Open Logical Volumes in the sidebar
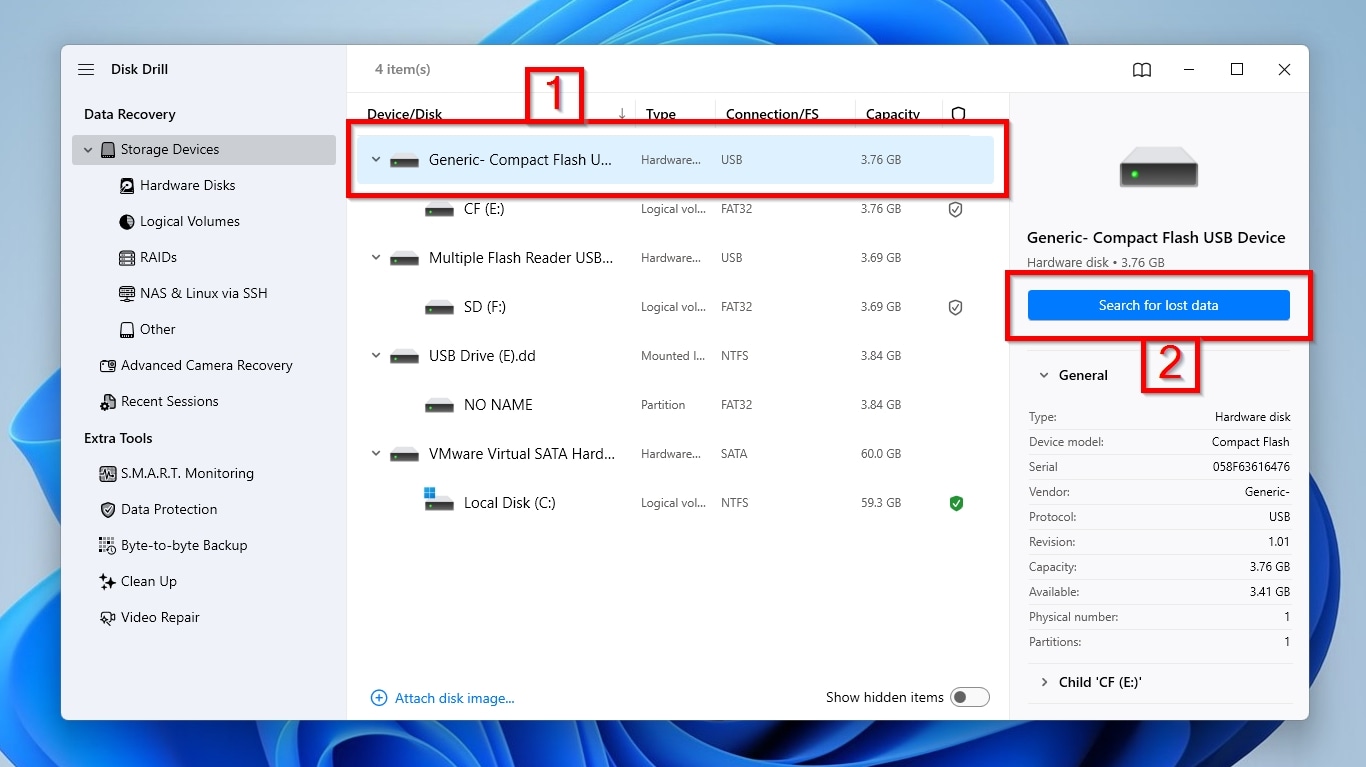1366x767 pixels. 190,222
